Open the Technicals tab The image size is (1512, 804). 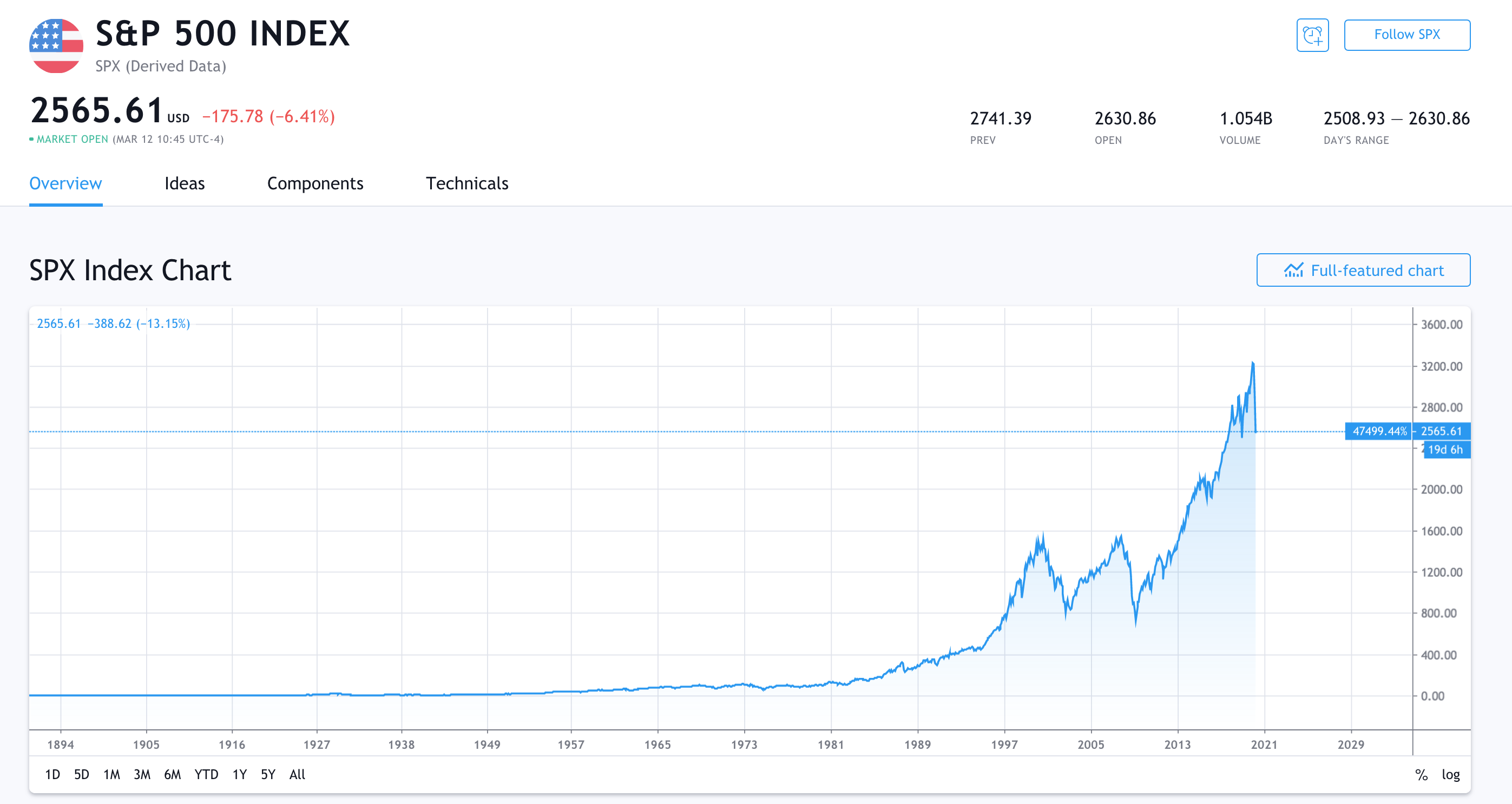point(467,183)
